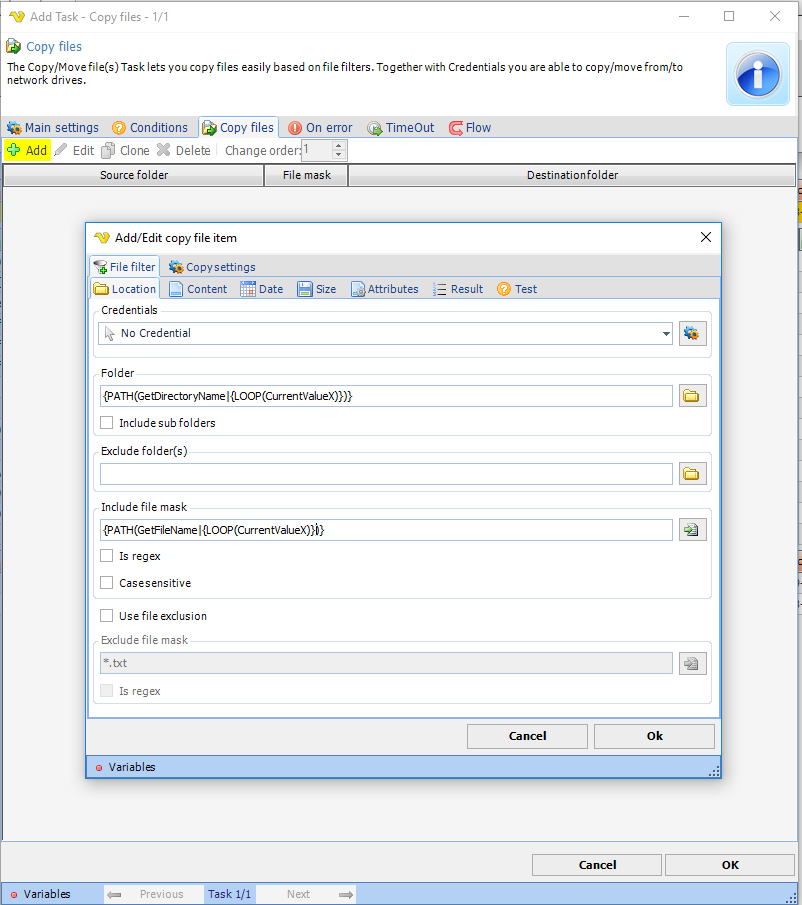Image resolution: width=802 pixels, height=905 pixels.
Task: Enable Include sub folders checkbox
Action: pyautogui.click(x=107, y=423)
